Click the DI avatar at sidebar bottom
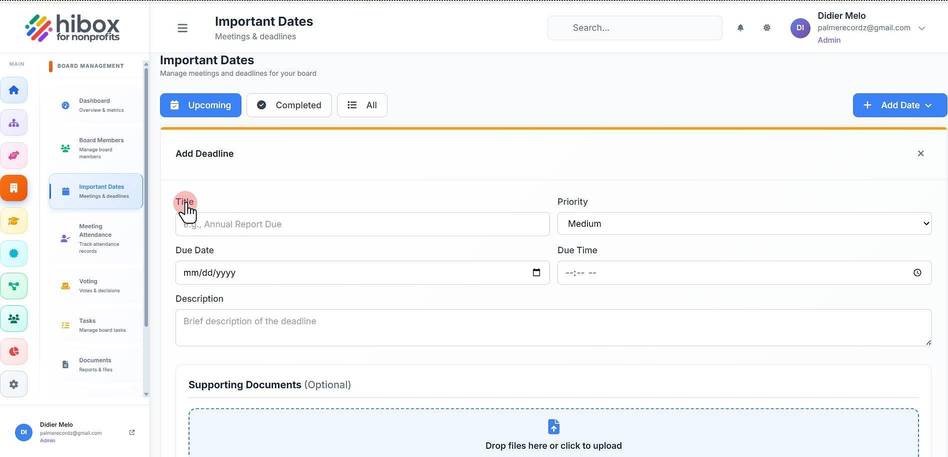The width and height of the screenshot is (948, 457). click(23, 432)
